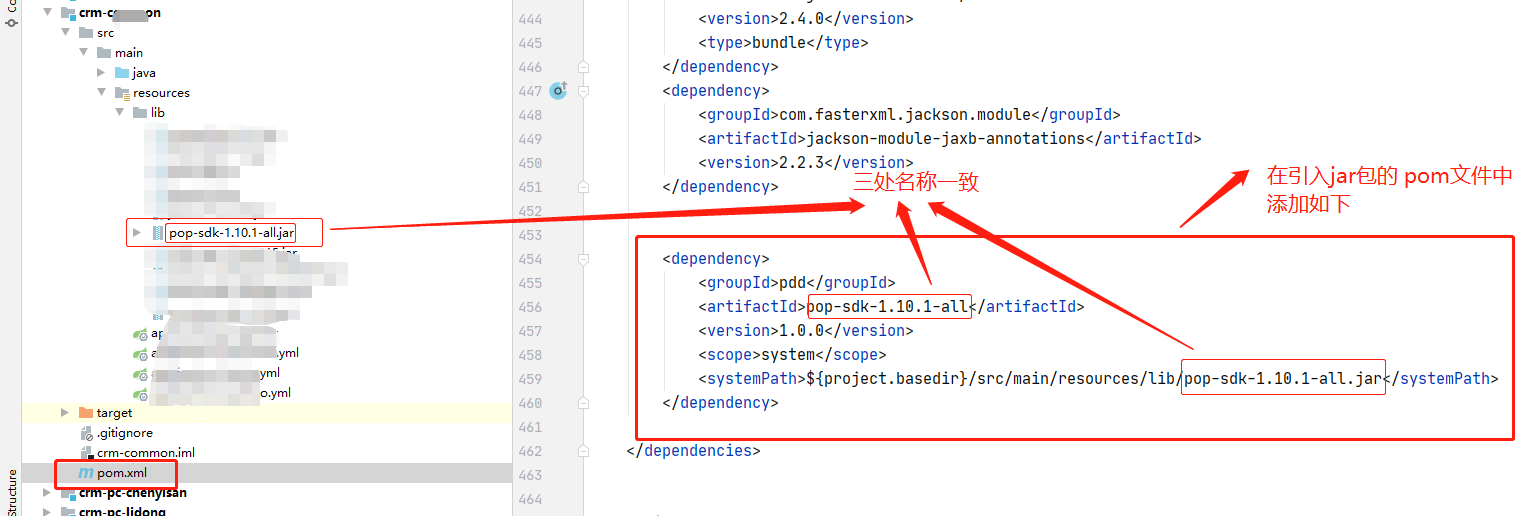
Task: Click the pop-sdk jar archive icon
Action: coord(157,233)
